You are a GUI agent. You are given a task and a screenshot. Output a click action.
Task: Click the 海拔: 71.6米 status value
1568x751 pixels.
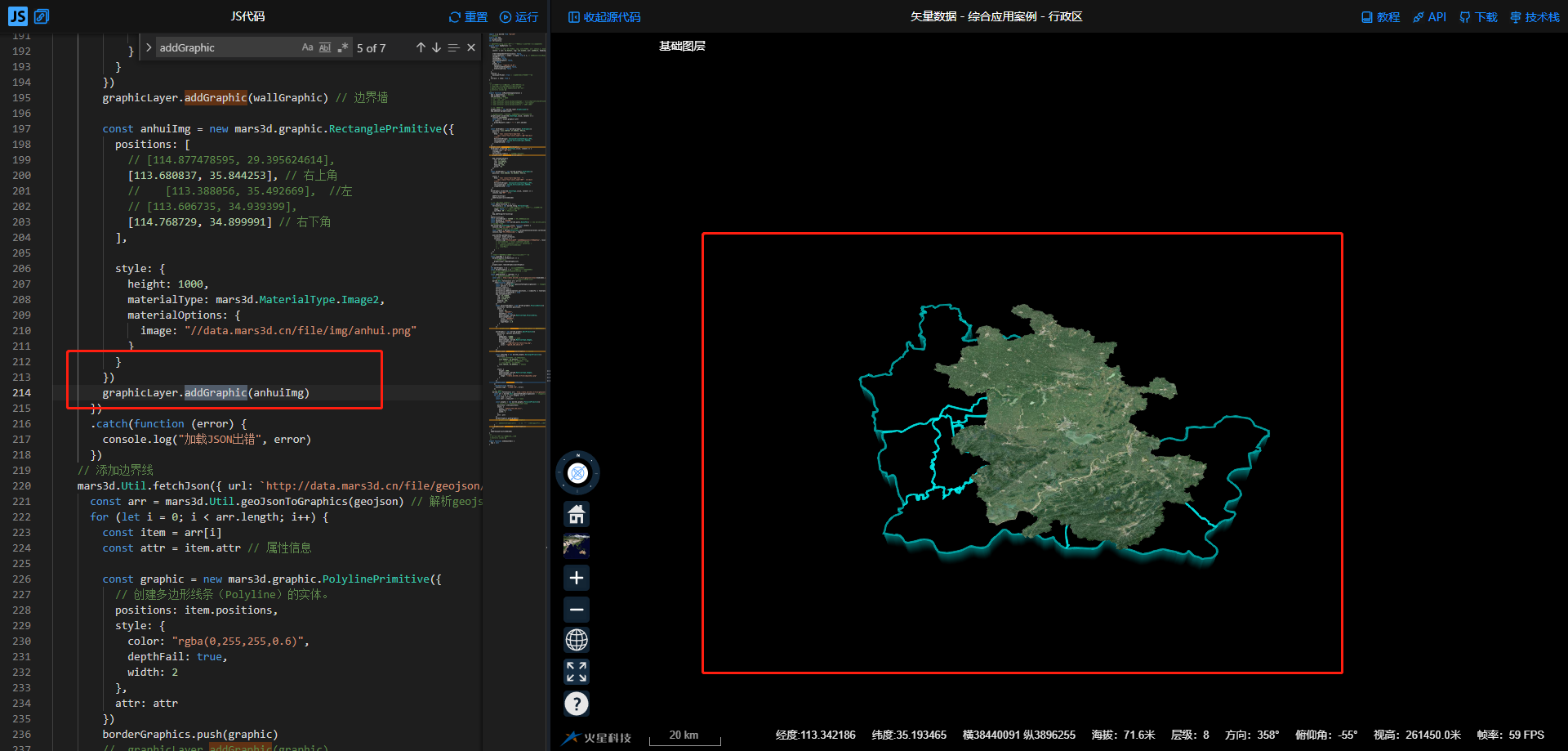click(1123, 735)
